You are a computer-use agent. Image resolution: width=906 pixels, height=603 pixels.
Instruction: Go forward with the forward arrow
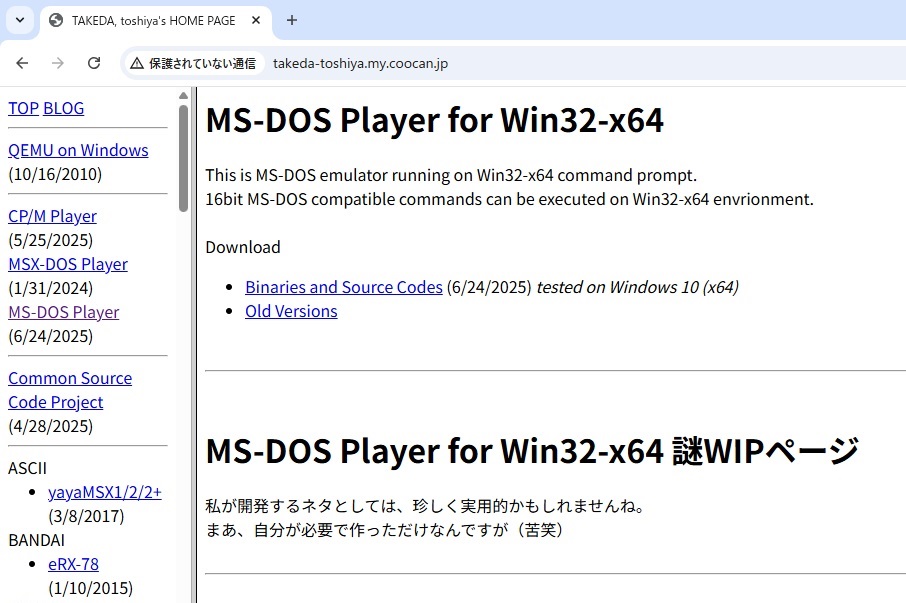coord(58,63)
